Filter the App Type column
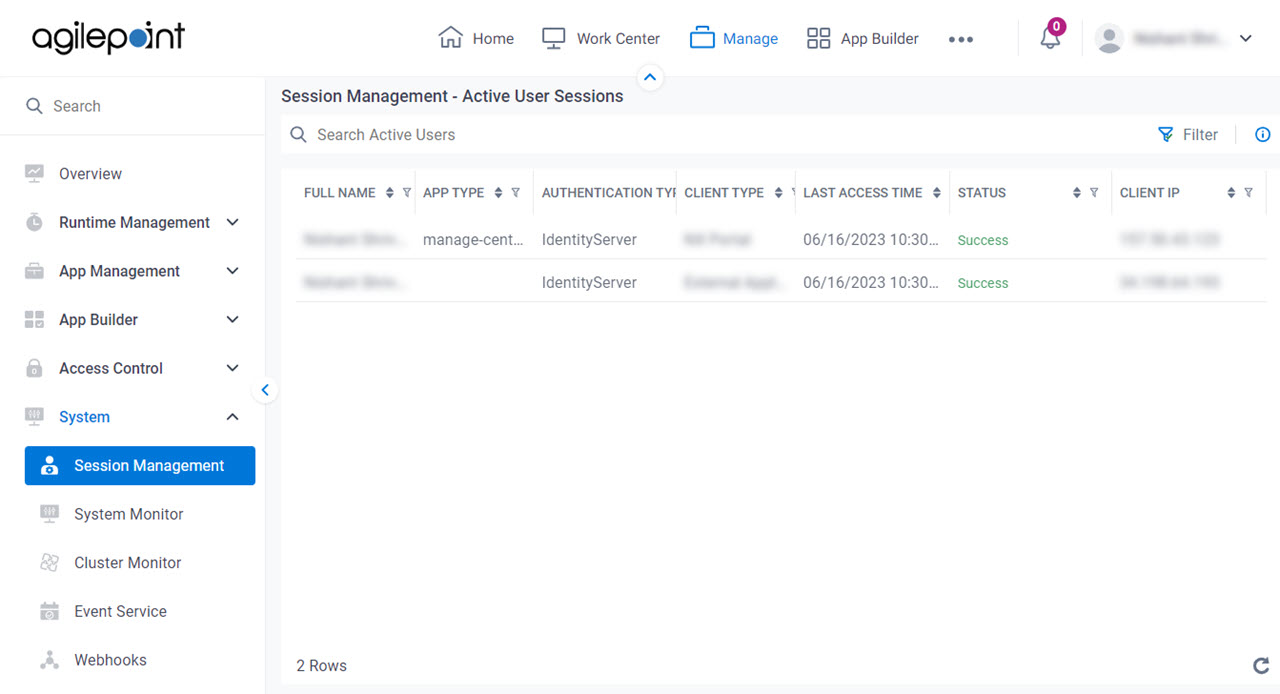 (x=515, y=193)
